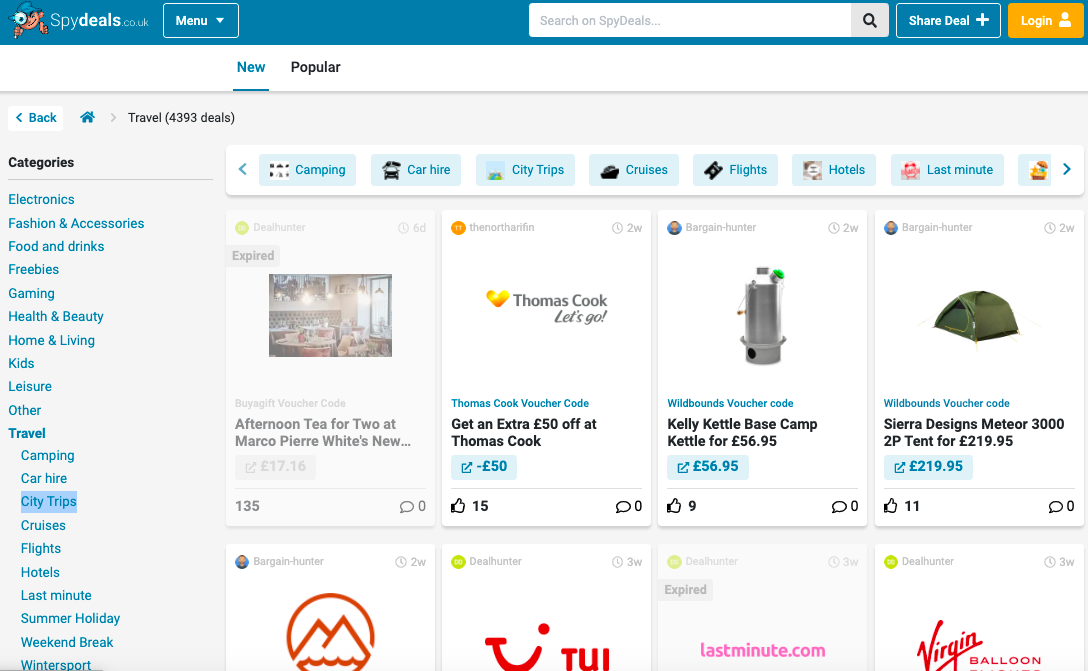Click the search magnifier icon
The width and height of the screenshot is (1088, 671).
pyautogui.click(x=869, y=21)
